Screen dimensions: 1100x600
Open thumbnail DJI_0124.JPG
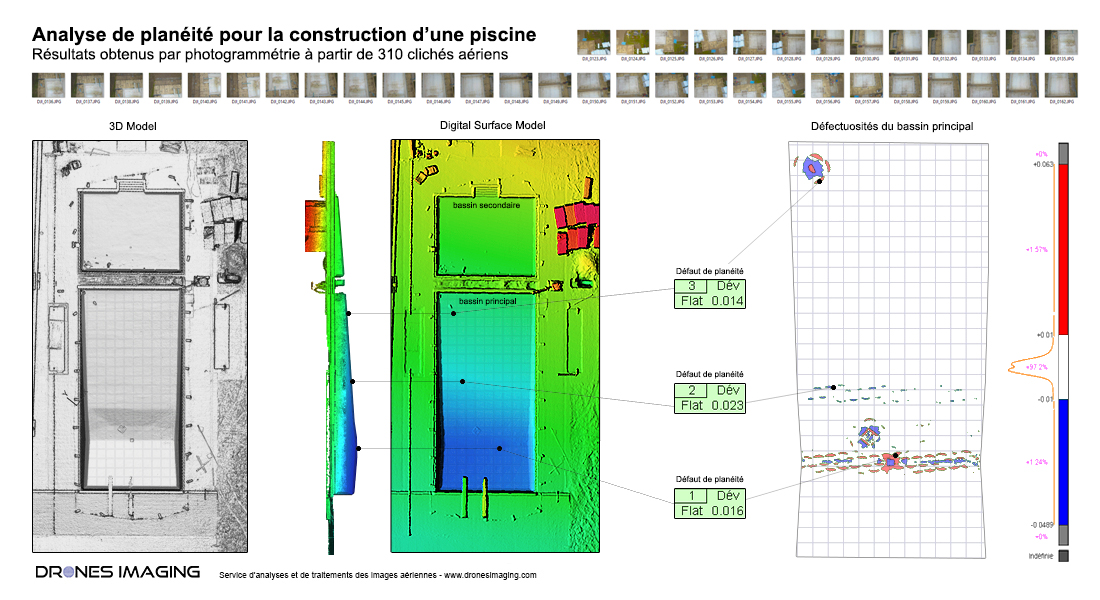click(633, 42)
